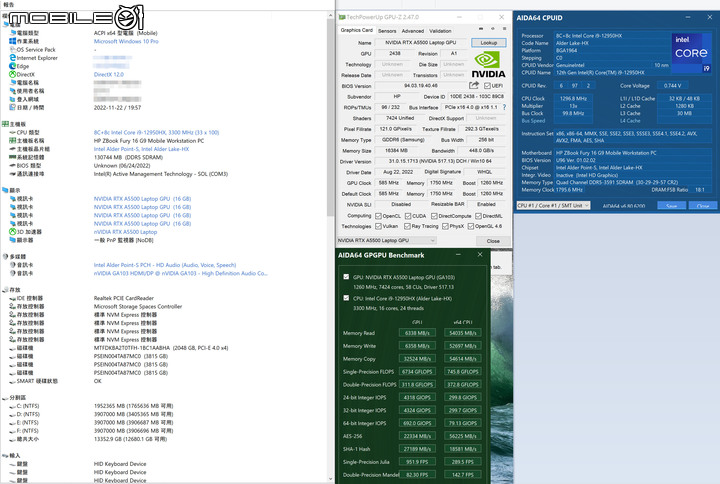Collapse the 輸入 section in the report

[5, 456]
